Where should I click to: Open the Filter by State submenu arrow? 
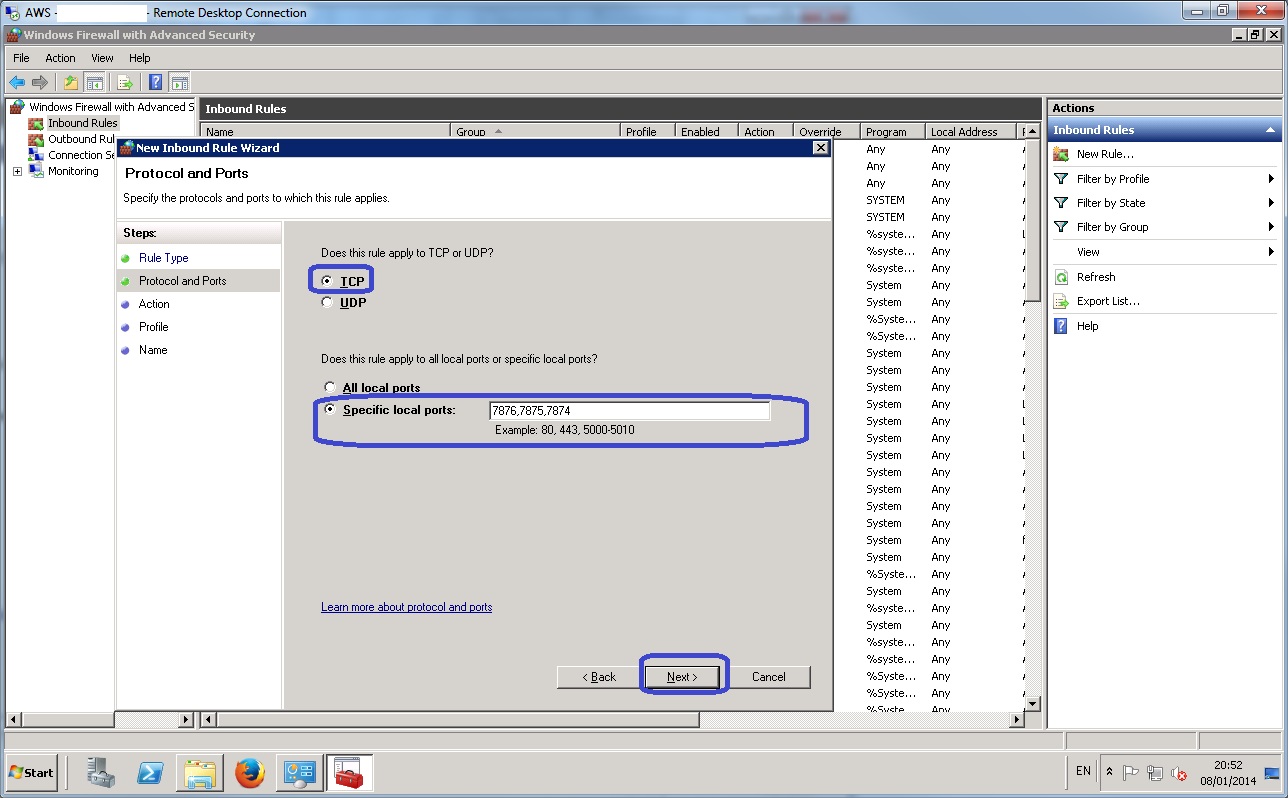point(1271,203)
